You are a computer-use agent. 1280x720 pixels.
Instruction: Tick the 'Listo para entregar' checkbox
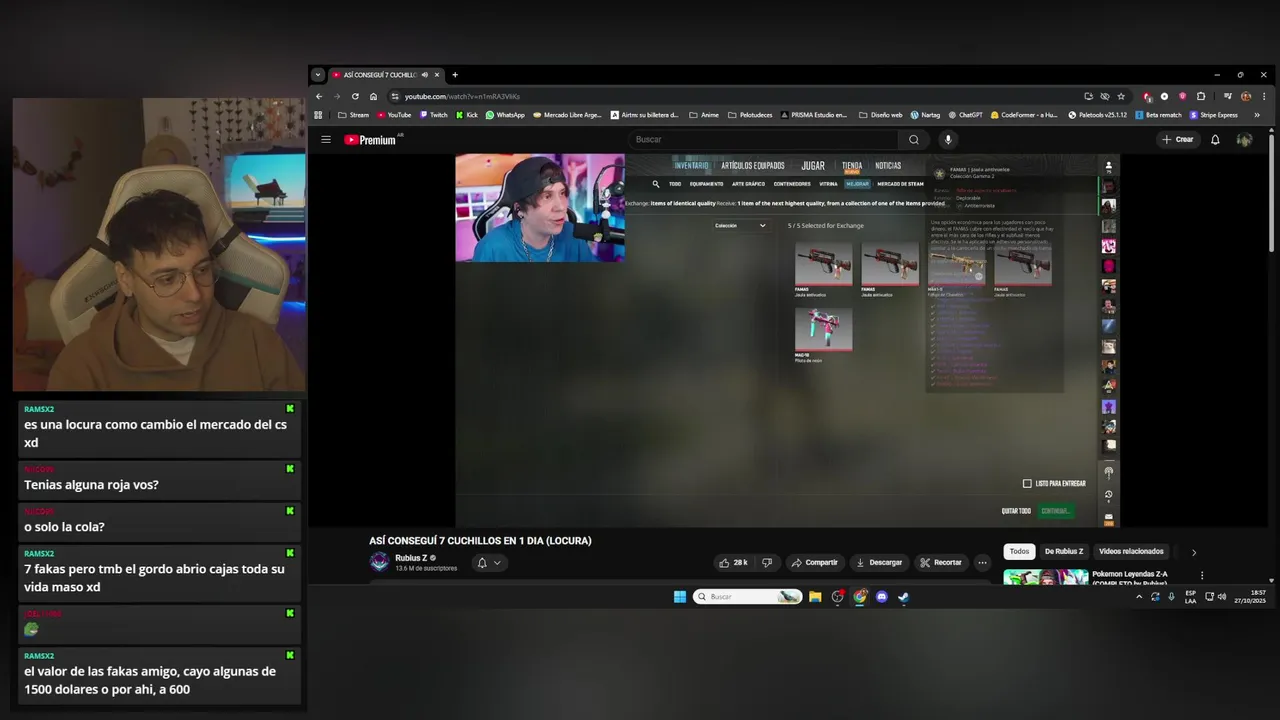point(1027,483)
